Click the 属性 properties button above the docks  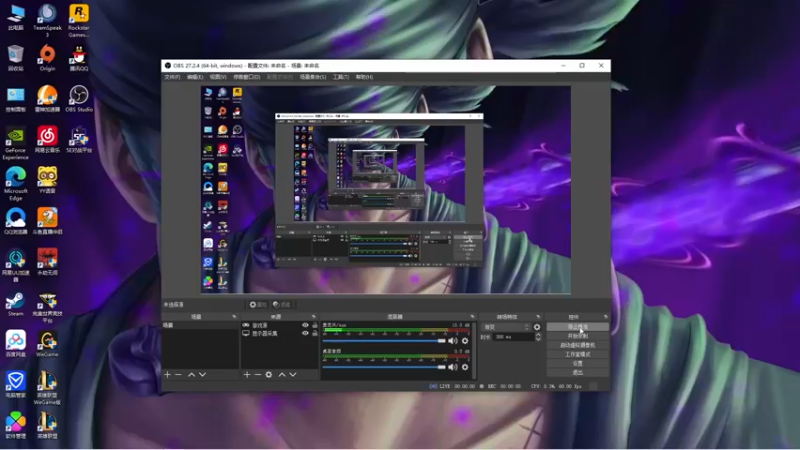(258, 305)
